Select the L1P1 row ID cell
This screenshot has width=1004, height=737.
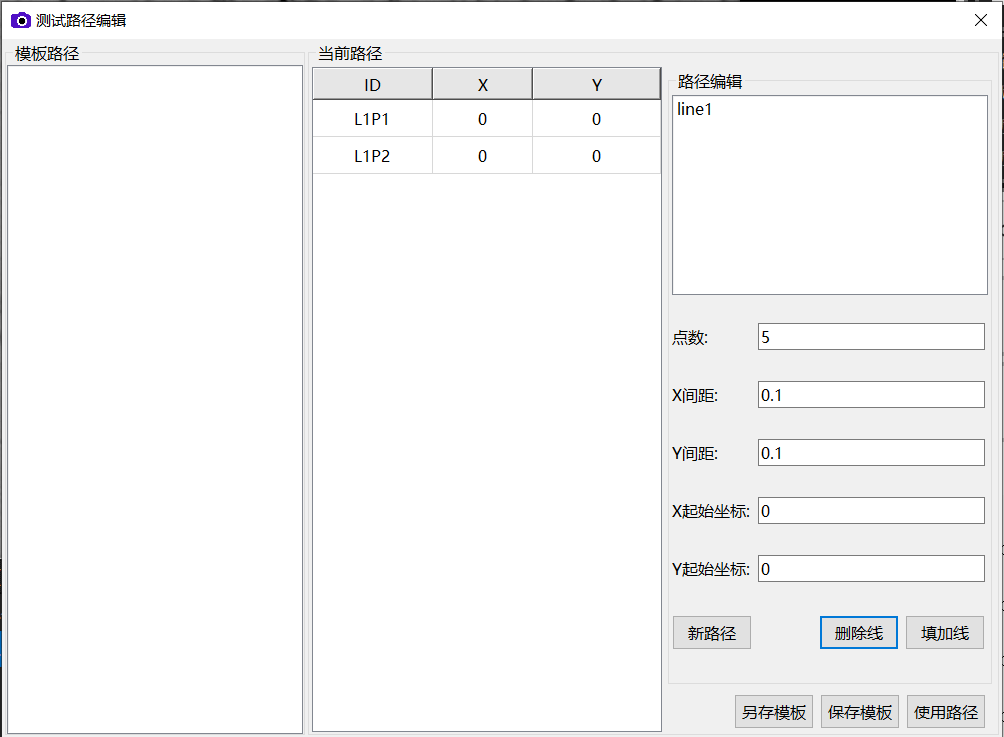pyautogui.click(x=372, y=120)
